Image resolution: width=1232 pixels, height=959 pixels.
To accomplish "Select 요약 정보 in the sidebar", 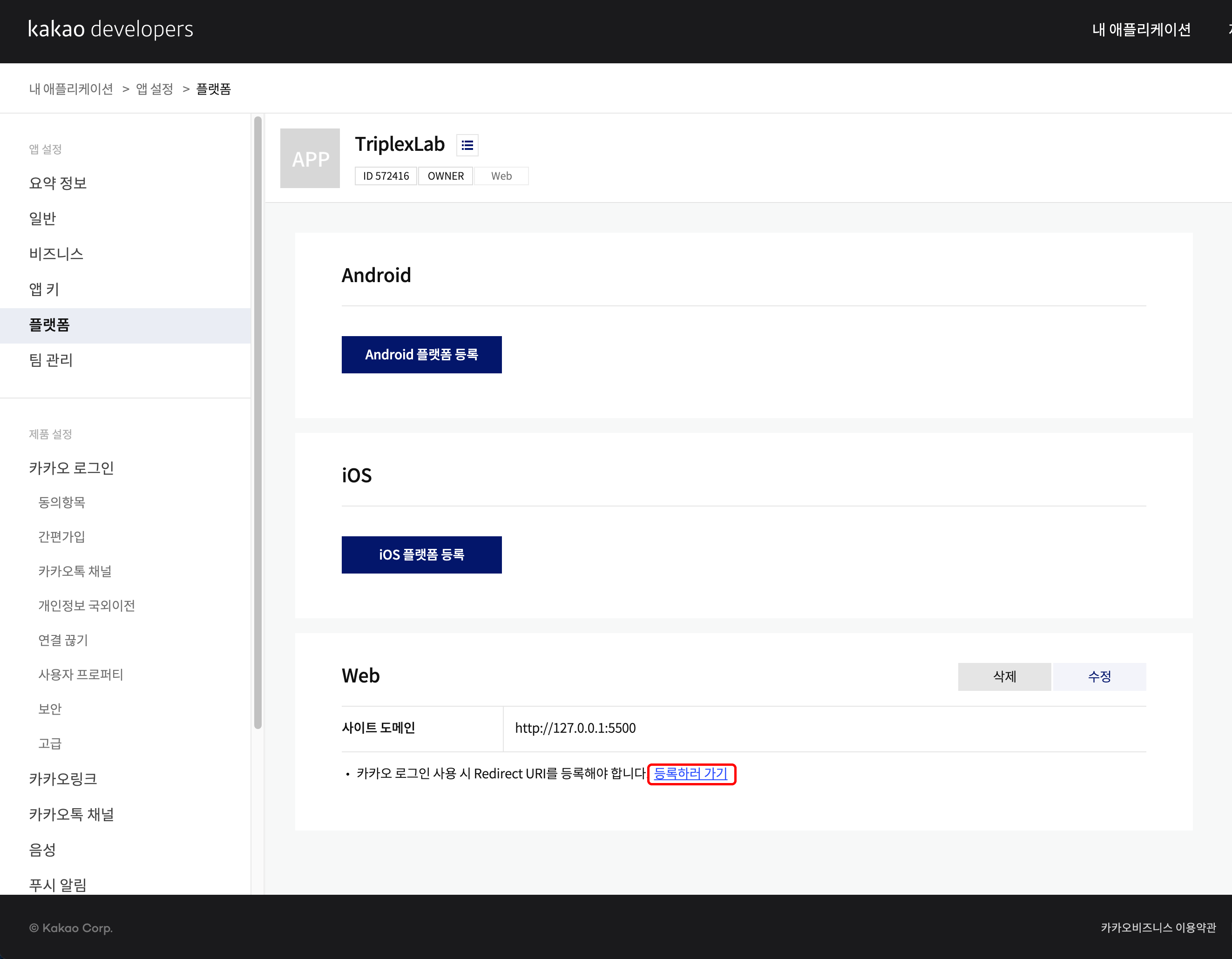I will 58,183.
